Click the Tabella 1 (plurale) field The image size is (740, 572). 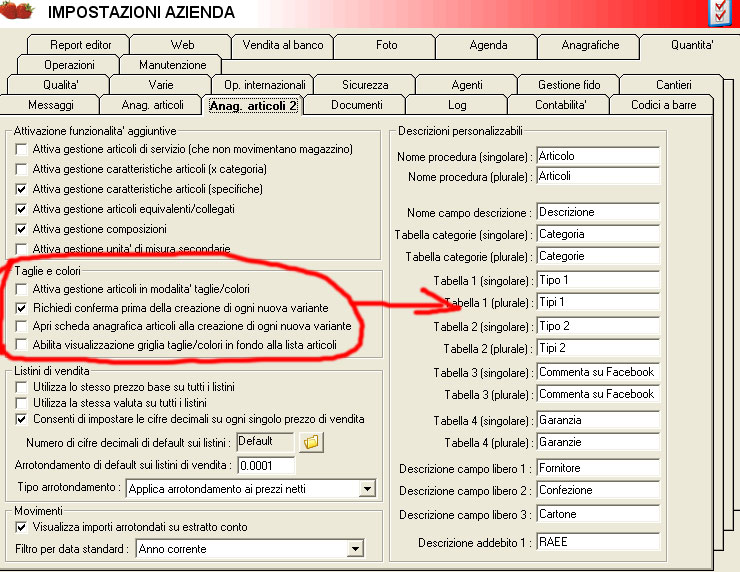click(x=598, y=302)
